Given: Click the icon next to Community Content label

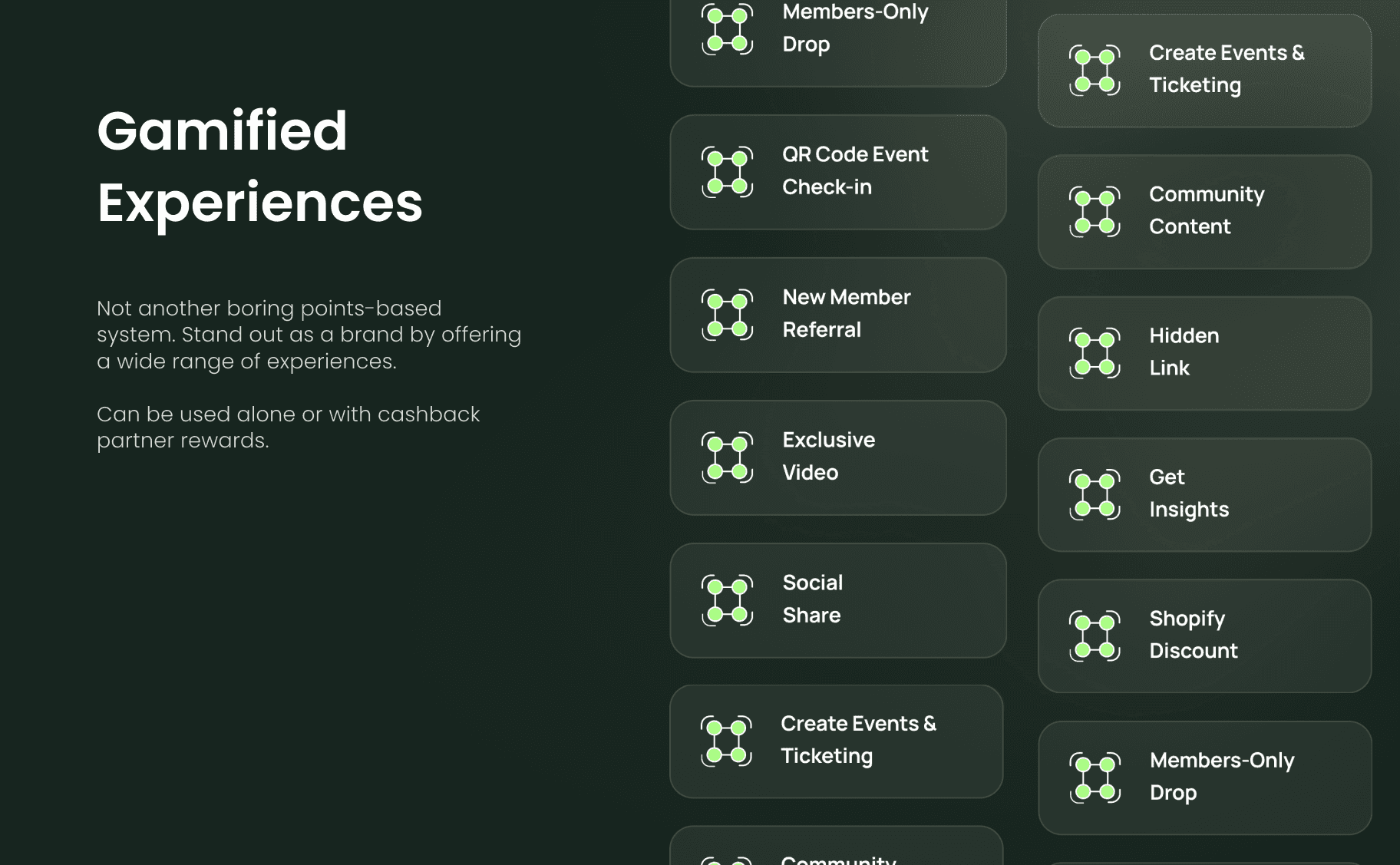Looking at the screenshot, I should (1095, 212).
